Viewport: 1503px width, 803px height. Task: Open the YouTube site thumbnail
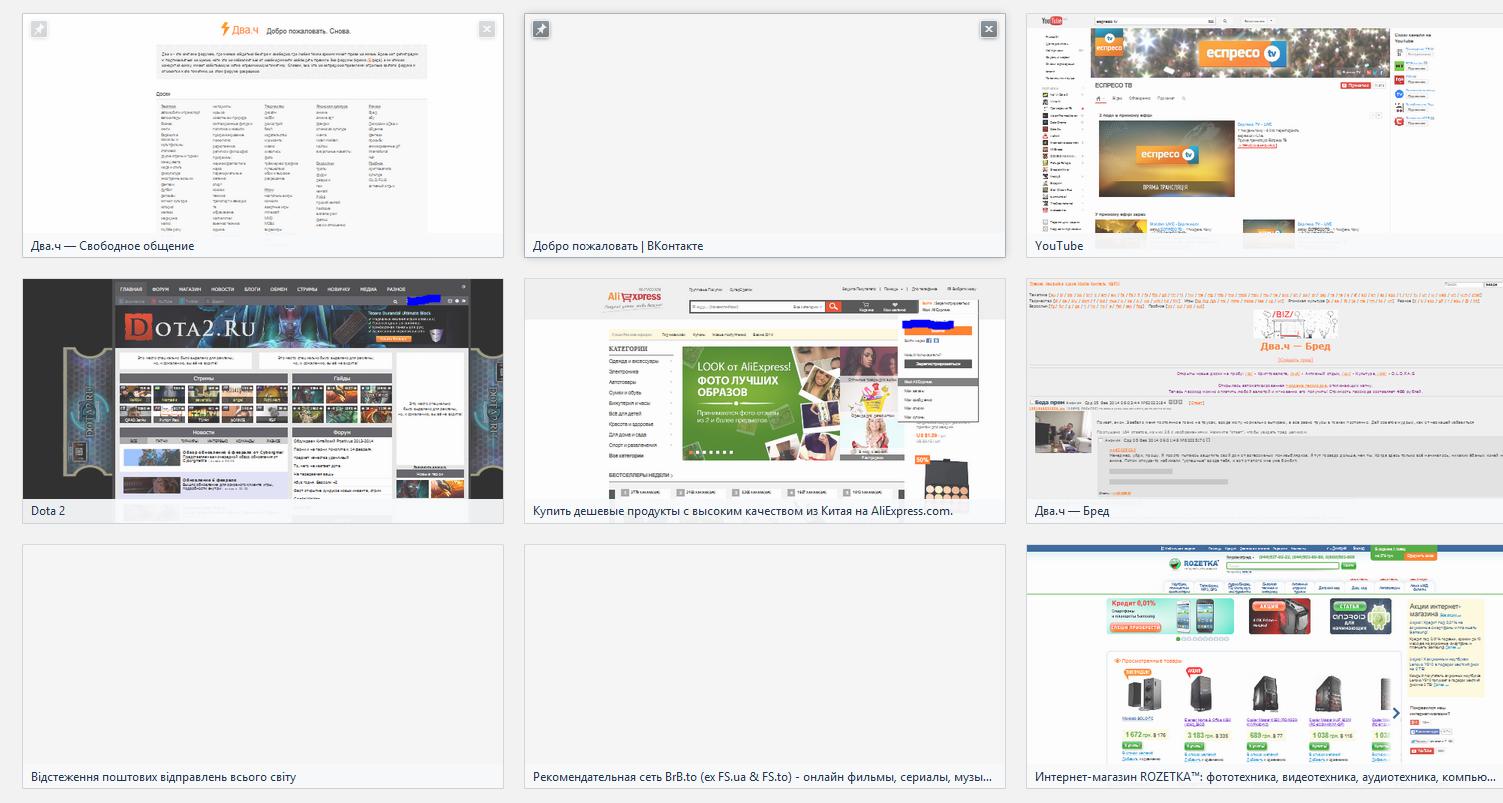click(x=1265, y=124)
